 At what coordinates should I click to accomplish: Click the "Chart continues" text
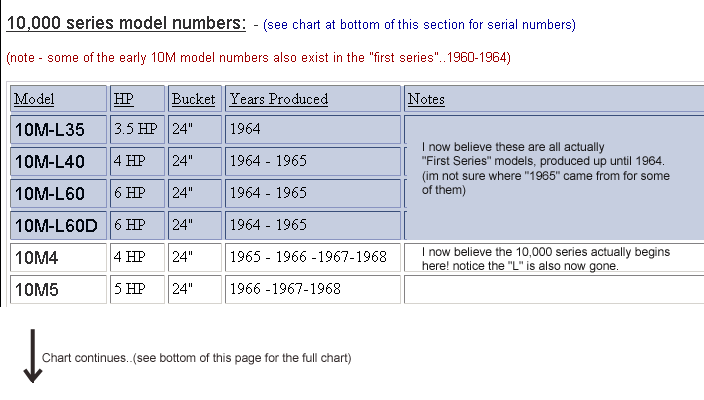196,357
